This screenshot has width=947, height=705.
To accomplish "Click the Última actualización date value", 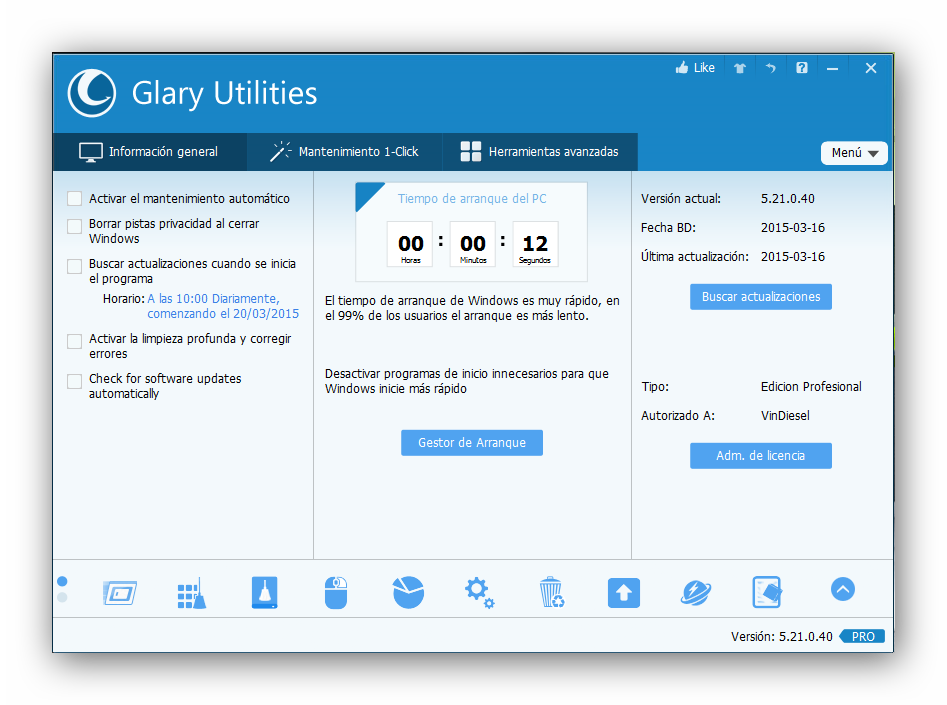I will [x=792, y=257].
